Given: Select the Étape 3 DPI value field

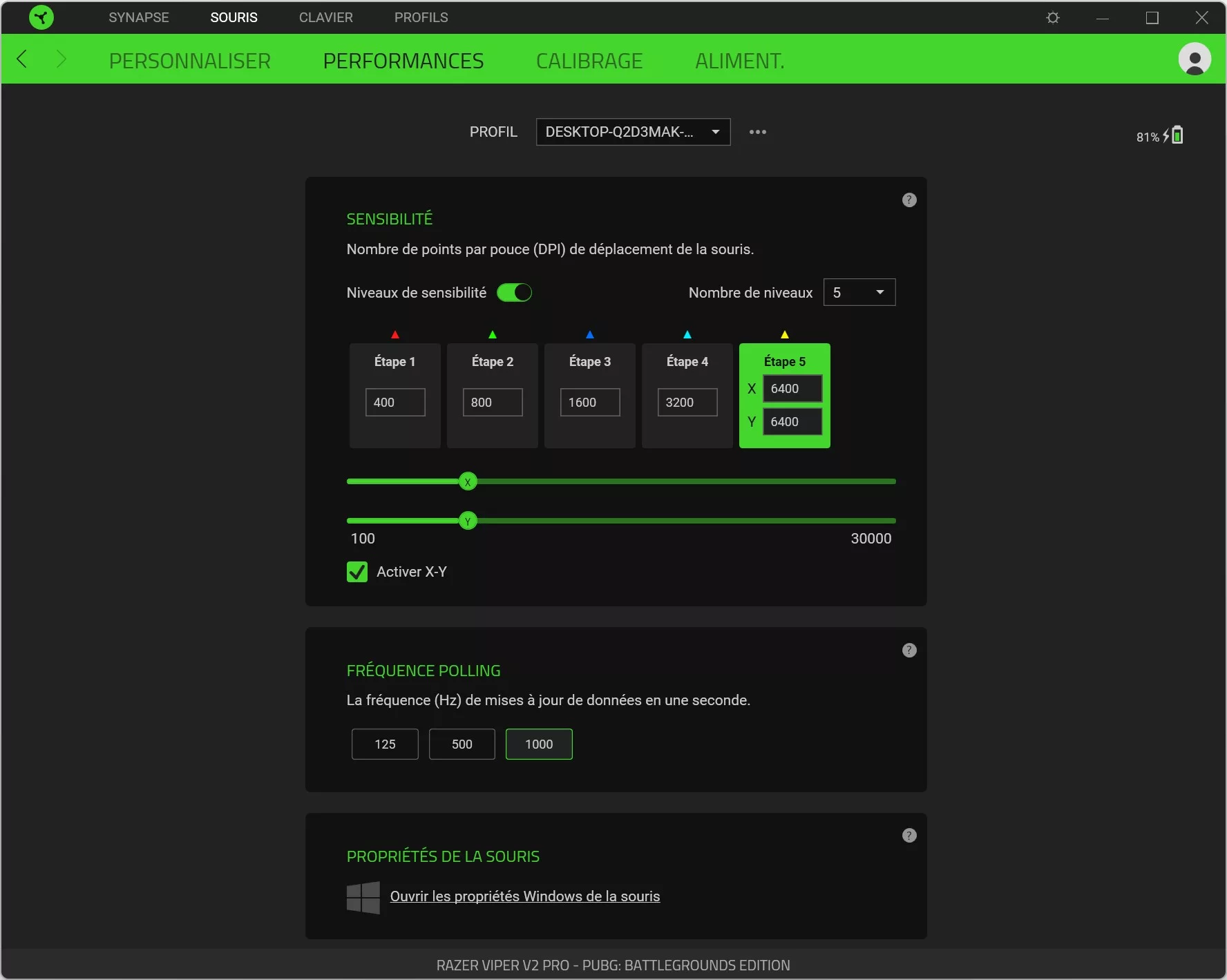Looking at the screenshot, I should point(589,401).
